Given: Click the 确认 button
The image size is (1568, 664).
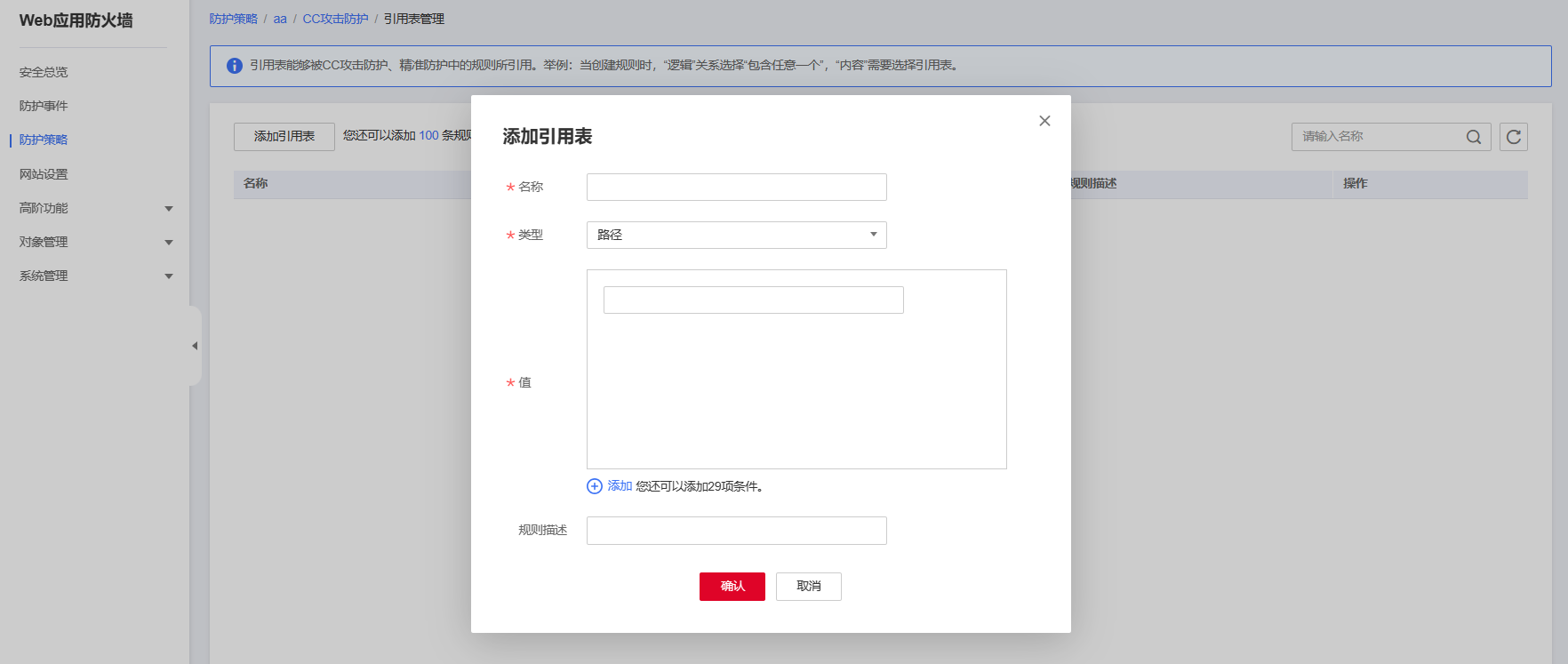Looking at the screenshot, I should pos(732,587).
